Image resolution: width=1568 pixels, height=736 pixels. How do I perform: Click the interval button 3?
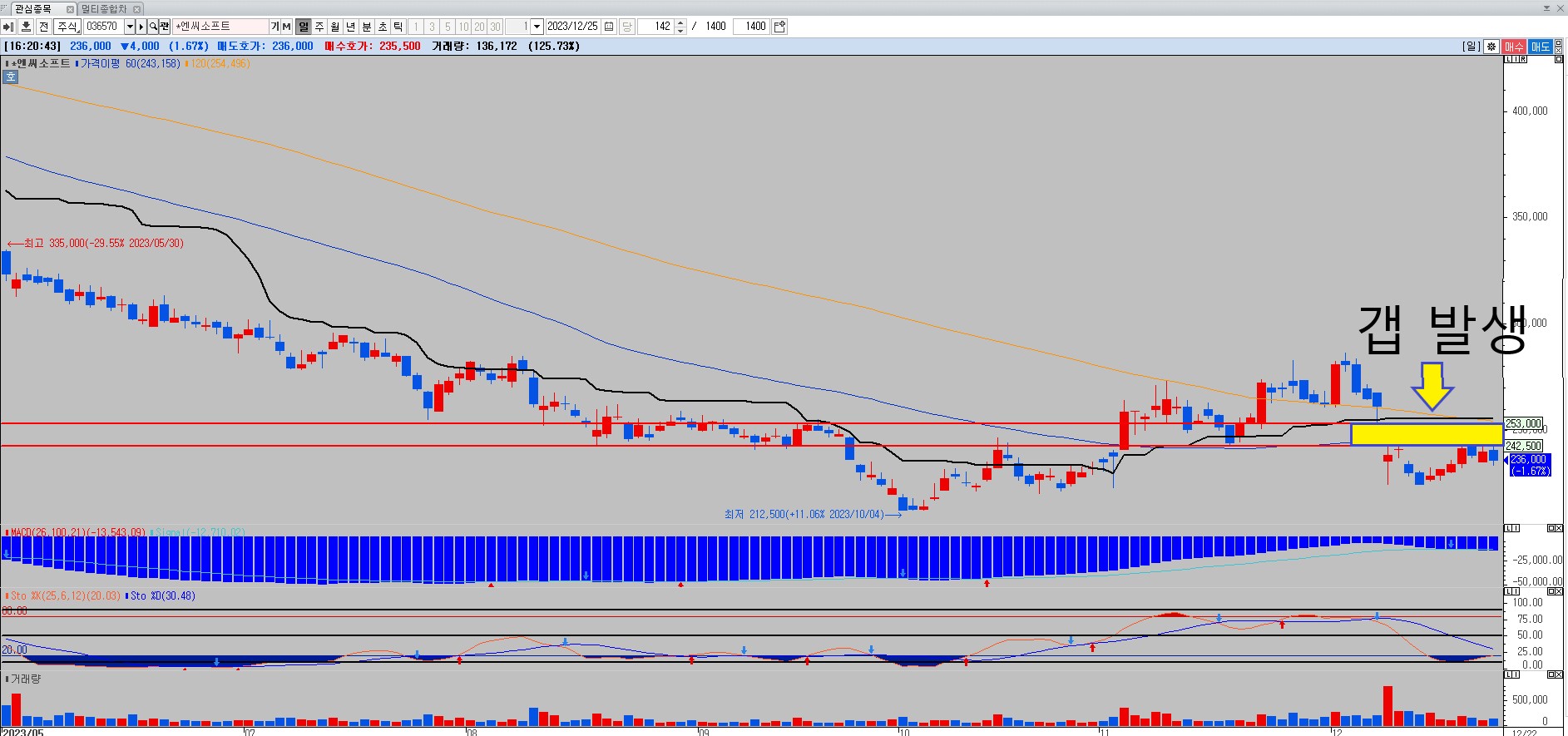tap(432, 27)
